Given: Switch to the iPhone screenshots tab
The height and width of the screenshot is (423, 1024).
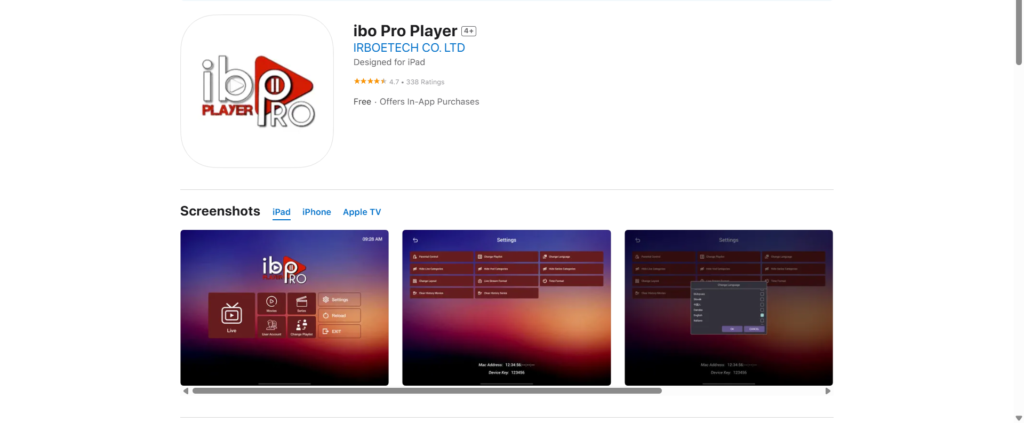Looking at the screenshot, I should click(317, 212).
